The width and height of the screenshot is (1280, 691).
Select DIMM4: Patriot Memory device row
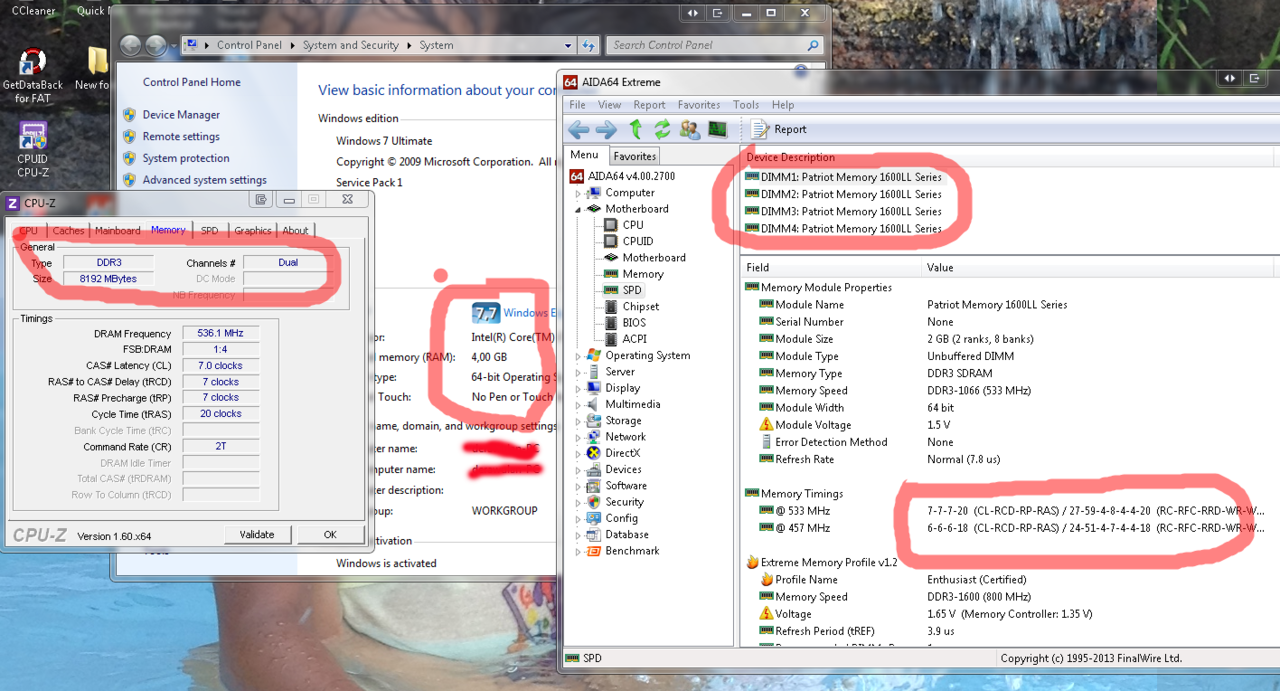click(x=843, y=228)
